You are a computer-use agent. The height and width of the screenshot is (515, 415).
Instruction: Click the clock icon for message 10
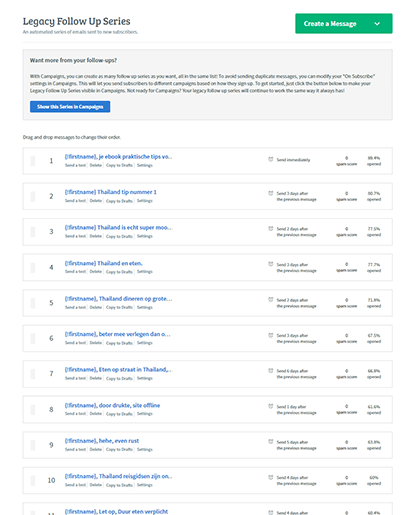click(x=271, y=477)
